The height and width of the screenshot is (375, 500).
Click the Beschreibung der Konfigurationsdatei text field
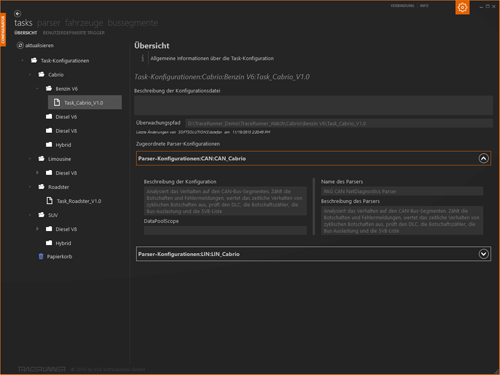(x=313, y=105)
